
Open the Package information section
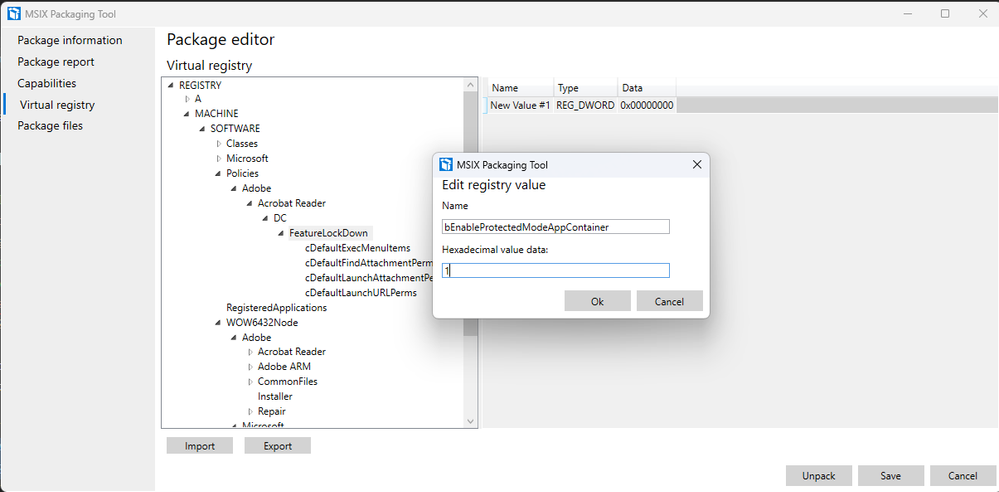(x=69, y=40)
